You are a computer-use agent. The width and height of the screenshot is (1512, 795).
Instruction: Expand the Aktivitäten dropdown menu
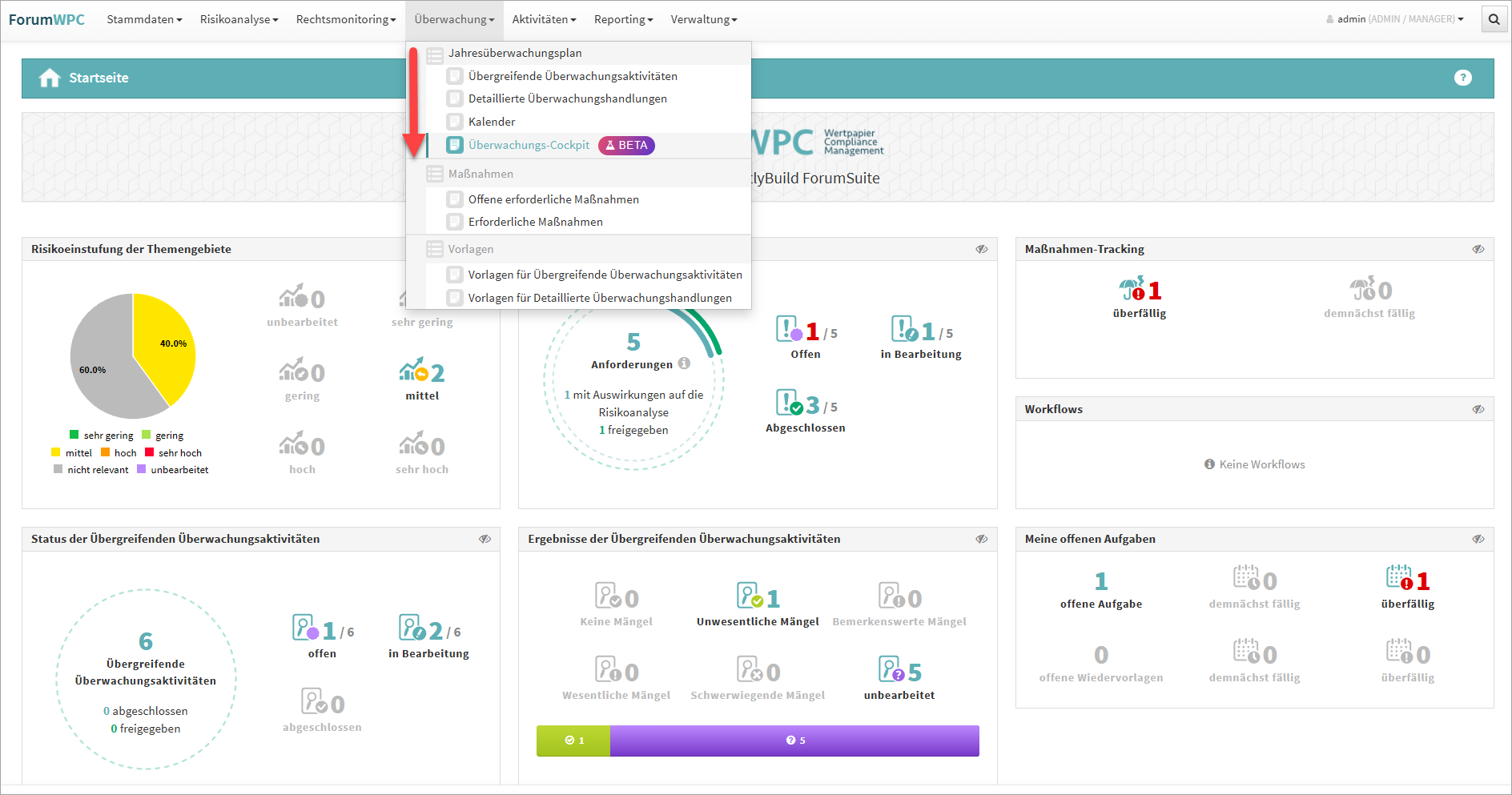click(545, 19)
